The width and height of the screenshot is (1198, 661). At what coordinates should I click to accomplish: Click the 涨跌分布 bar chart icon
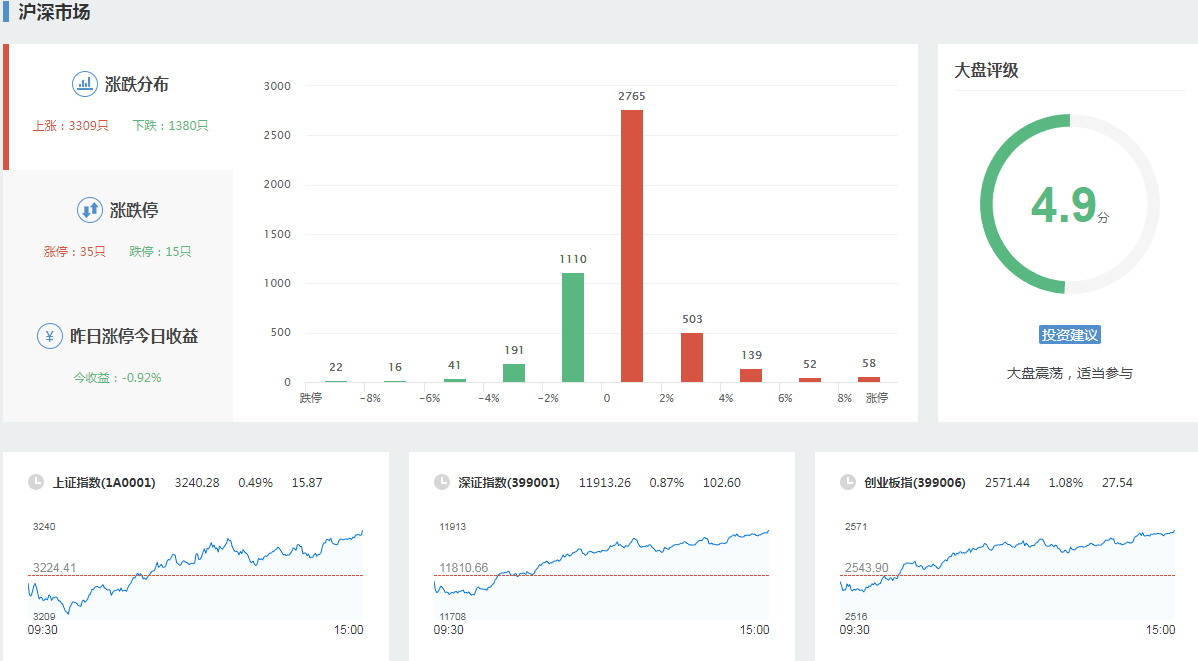tap(85, 84)
